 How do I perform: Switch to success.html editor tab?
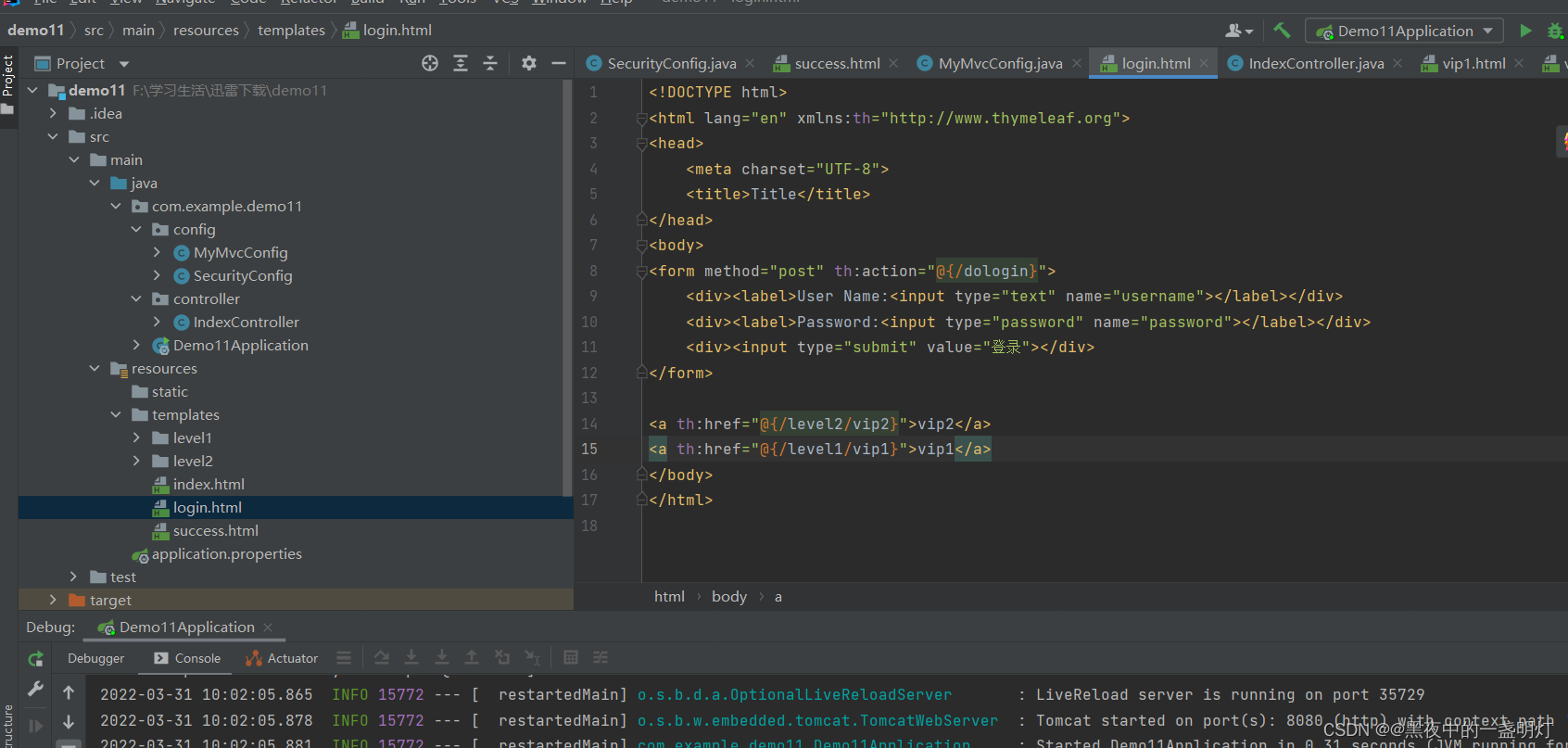tap(837, 63)
